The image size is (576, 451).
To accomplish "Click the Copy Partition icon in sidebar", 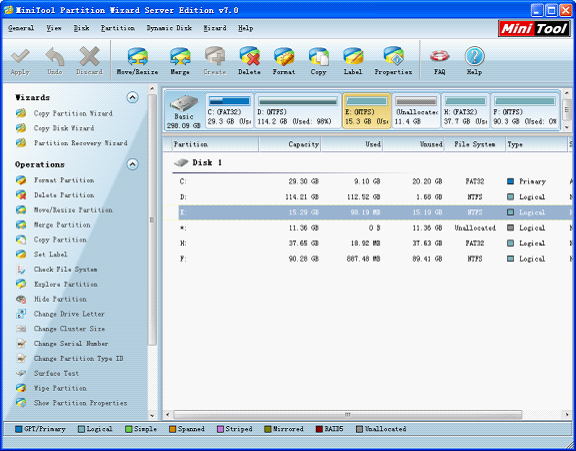I will pyautogui.click(x=21, y=239).
